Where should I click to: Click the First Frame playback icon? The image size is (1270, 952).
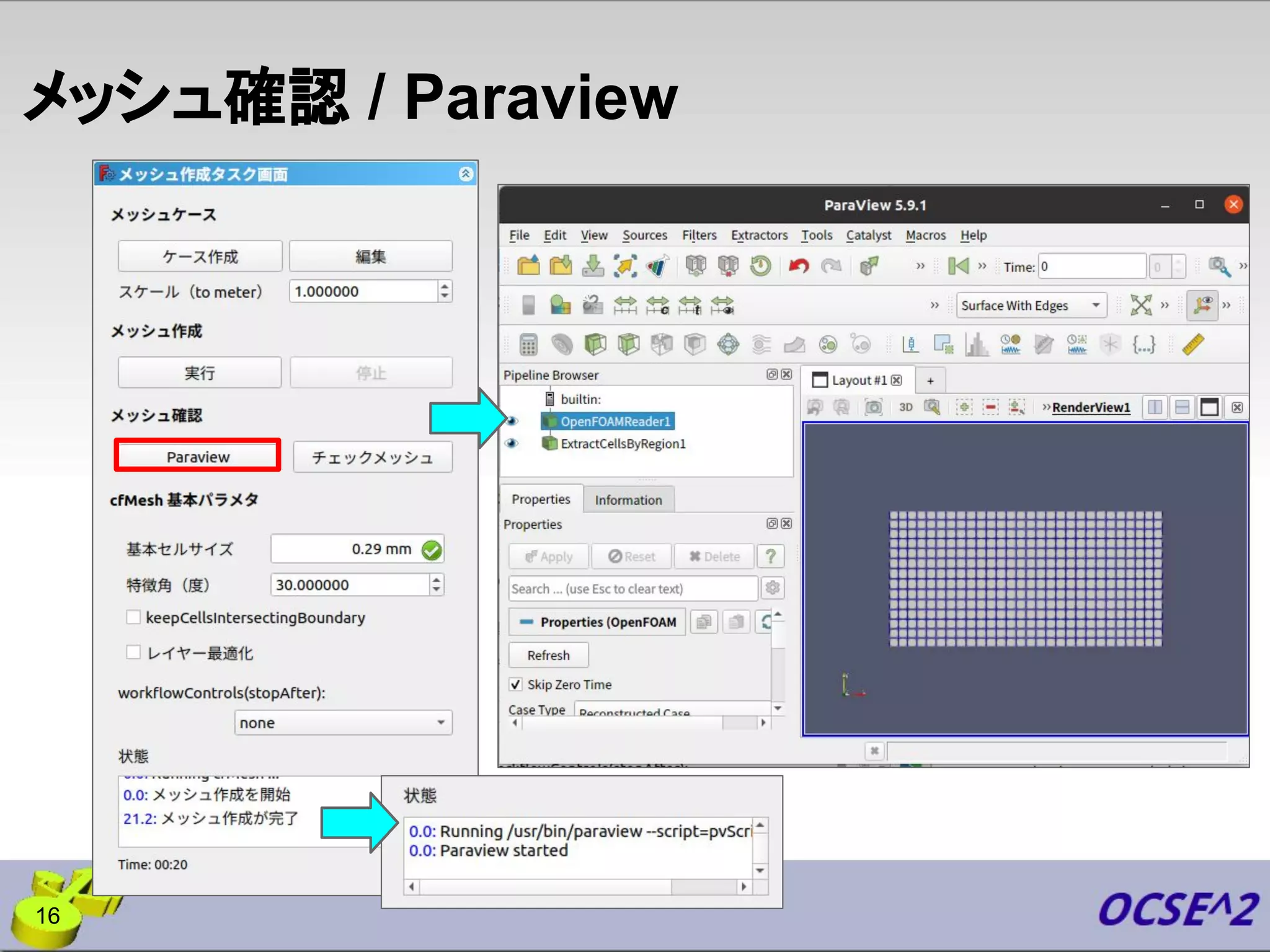[958, 266]
